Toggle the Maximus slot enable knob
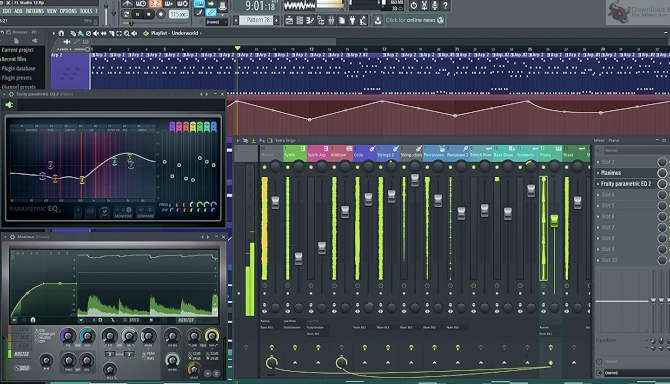This screenshot has height=384, width=670. 662,173
